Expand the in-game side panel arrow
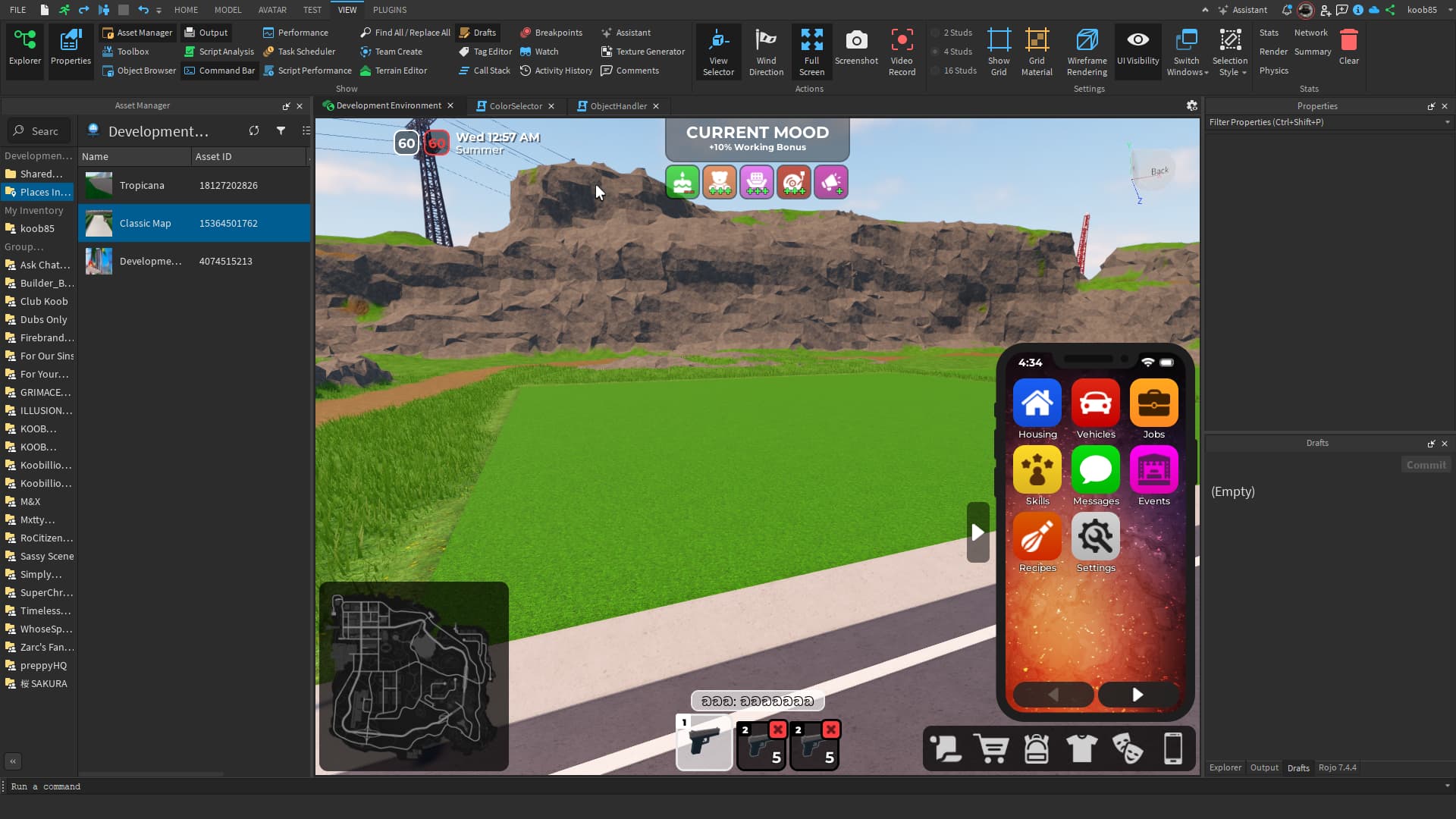The width and height of the screenshot is (1456, 819). 977,532
